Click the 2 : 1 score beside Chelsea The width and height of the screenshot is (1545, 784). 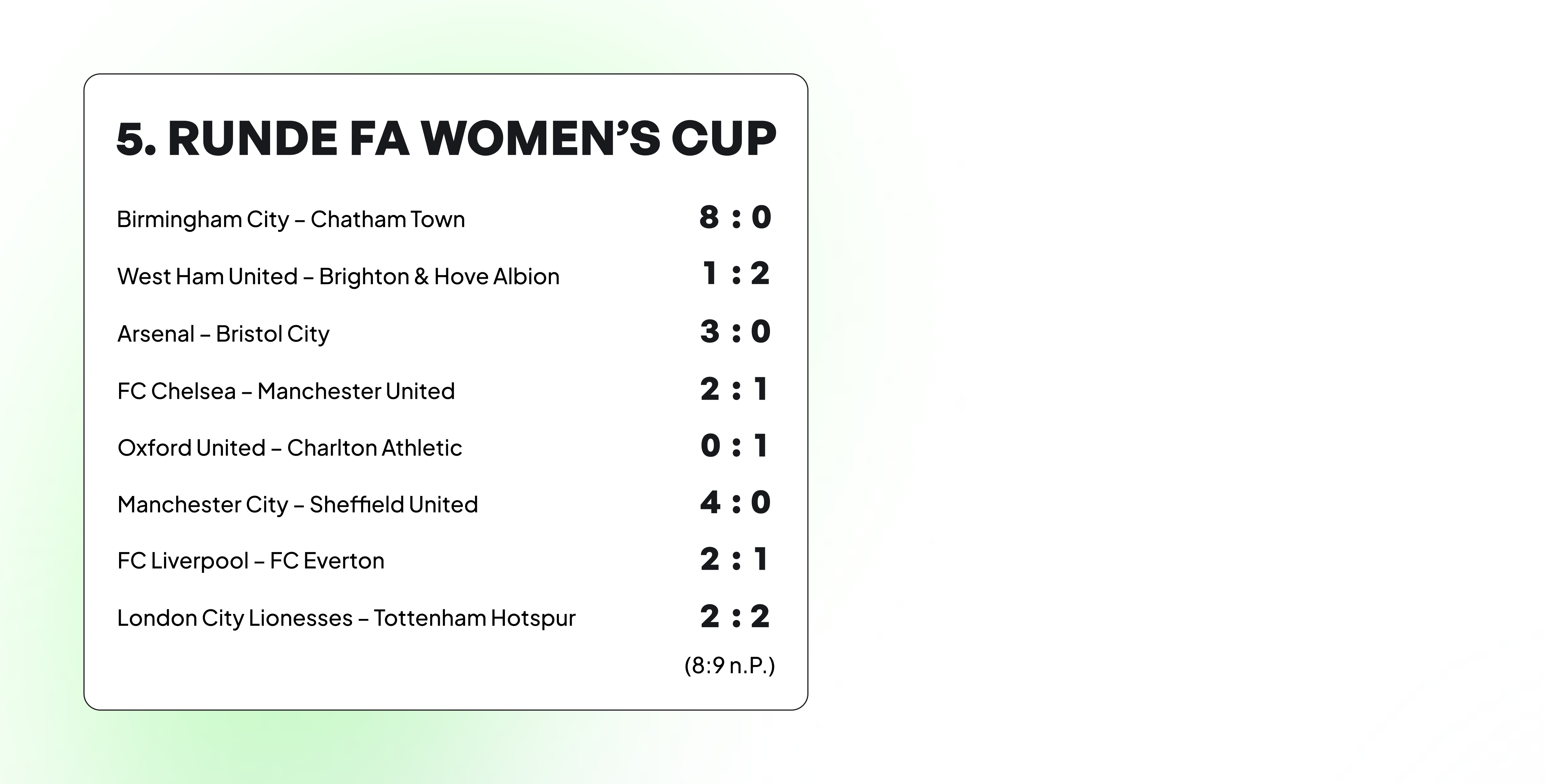tap(735, 389)
